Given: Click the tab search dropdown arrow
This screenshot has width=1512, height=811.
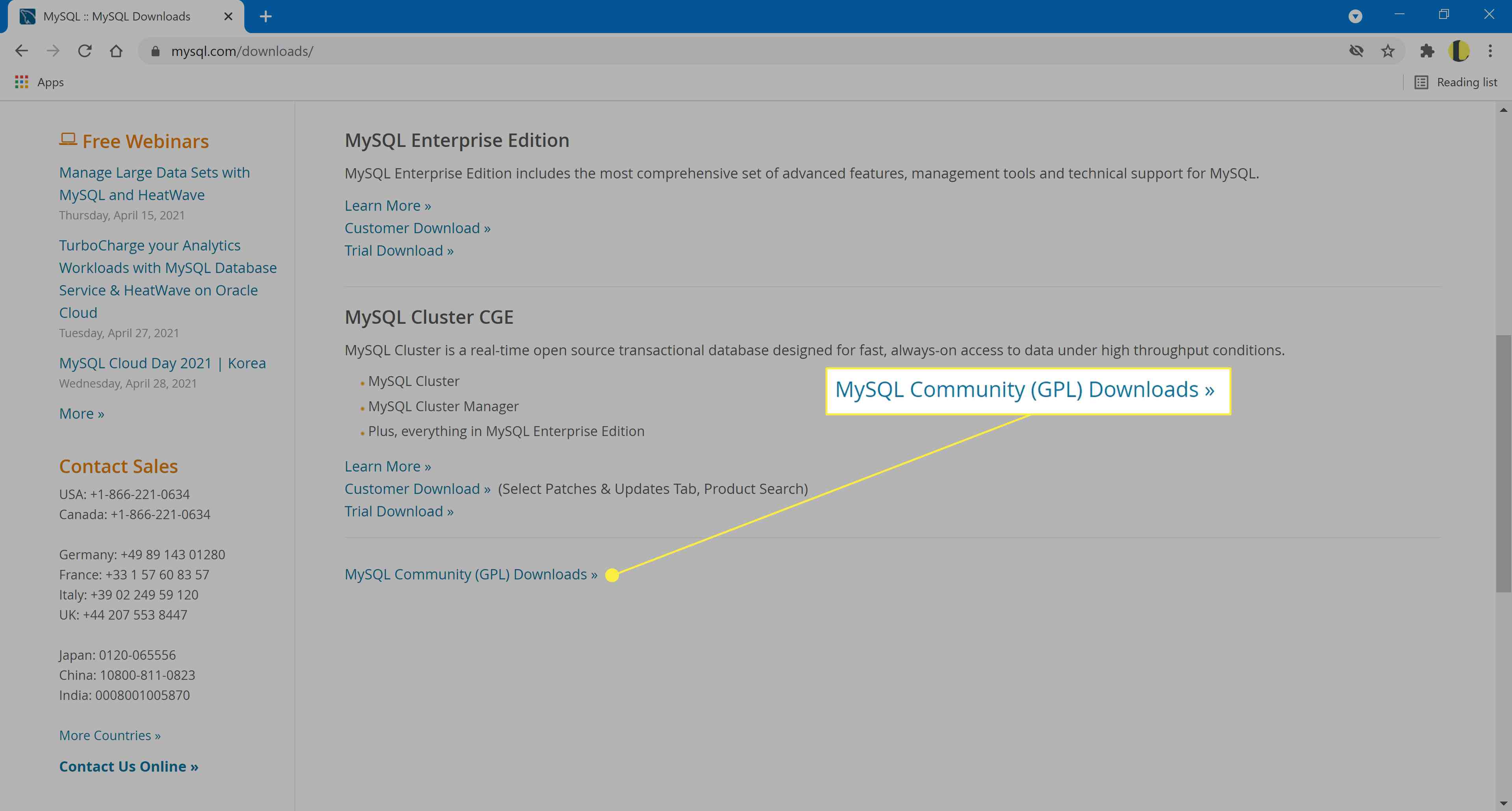Looking at the screenshot, I should pos(1355,17).
